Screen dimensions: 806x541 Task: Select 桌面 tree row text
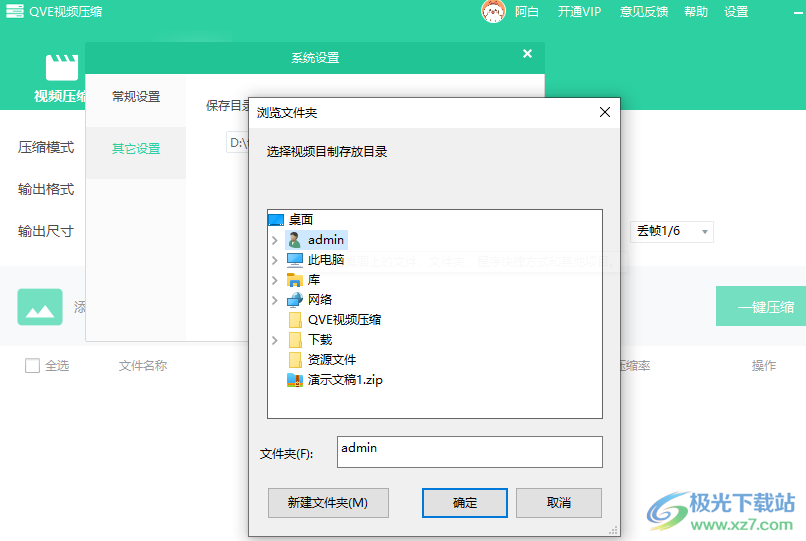(301, 220)
